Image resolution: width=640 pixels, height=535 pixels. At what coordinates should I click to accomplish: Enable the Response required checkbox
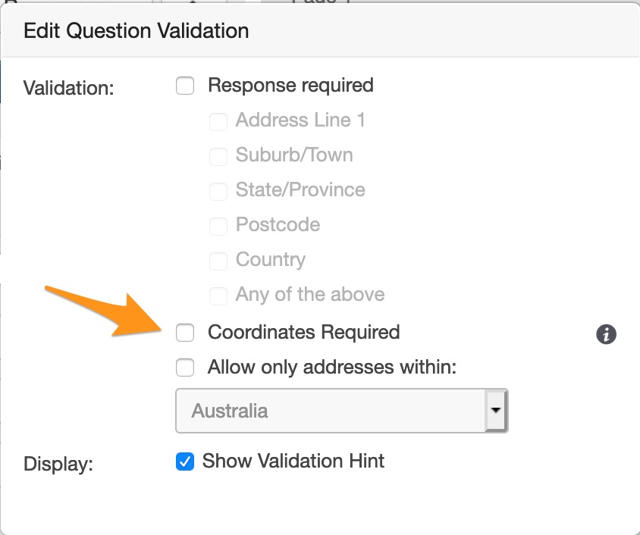click(185, 86)
